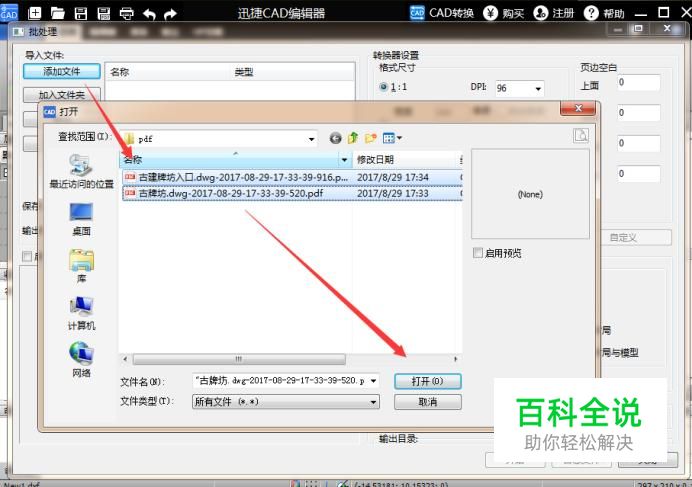This screenshot has height=487, width=692.
Task: Click the print icon in the title toolbar
Action: click(127, 13)
